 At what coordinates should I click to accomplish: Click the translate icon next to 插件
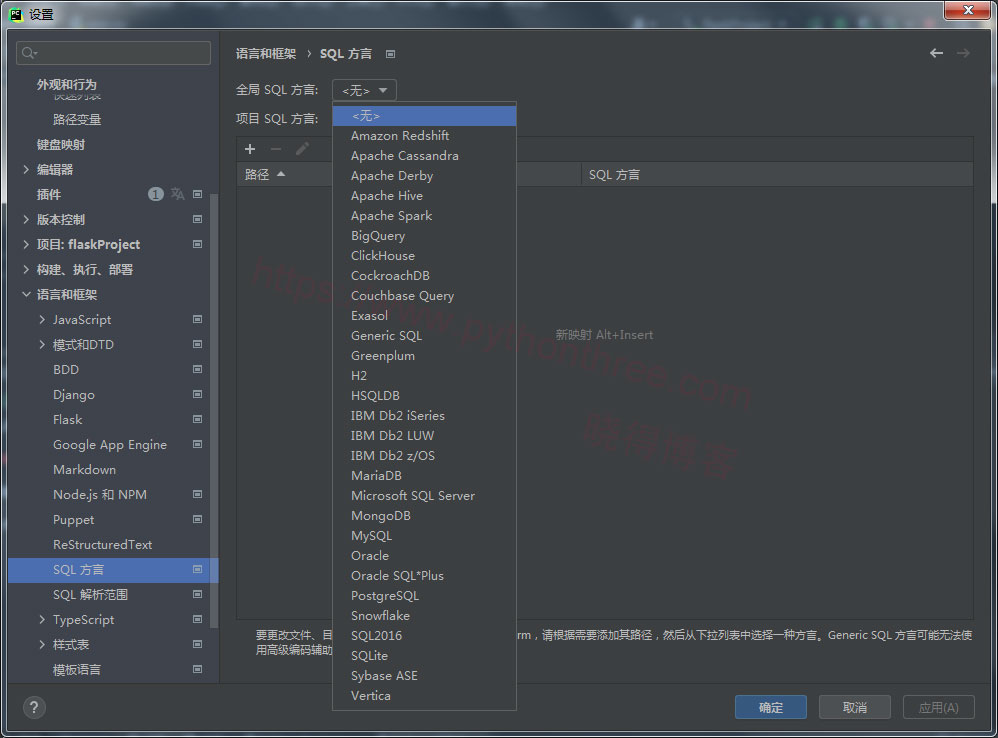point(178,194)
